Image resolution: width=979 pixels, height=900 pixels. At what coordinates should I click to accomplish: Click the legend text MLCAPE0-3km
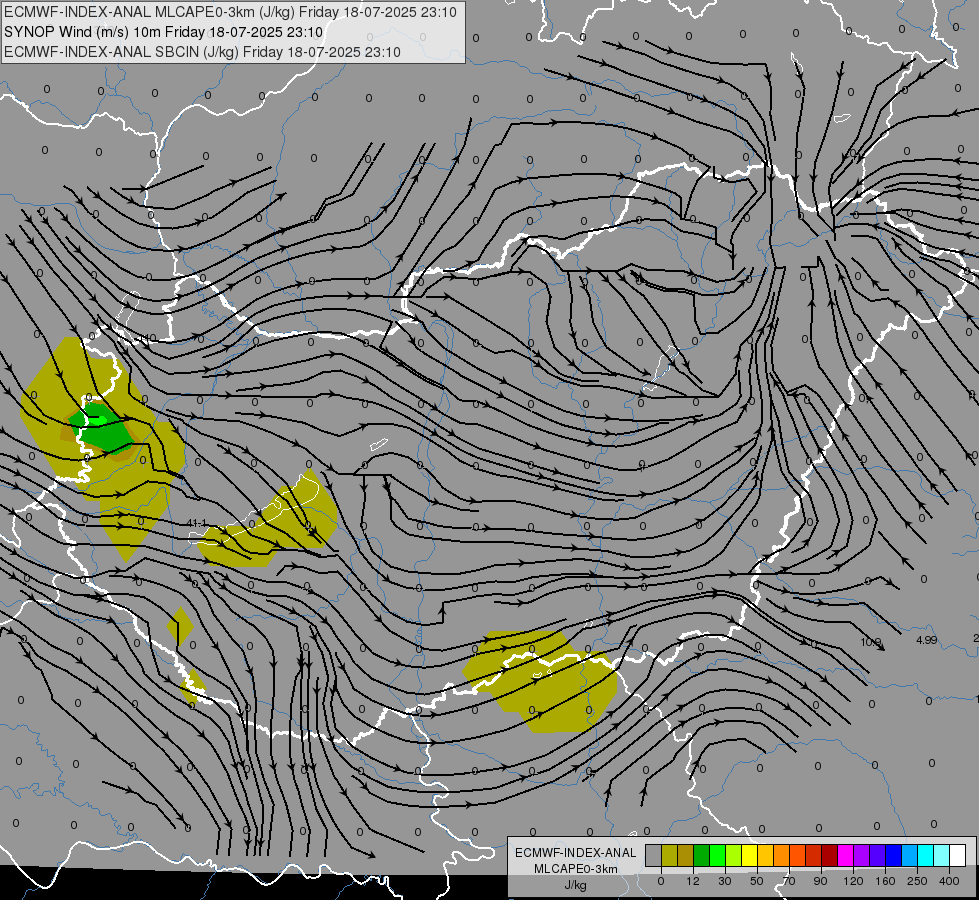575,869
